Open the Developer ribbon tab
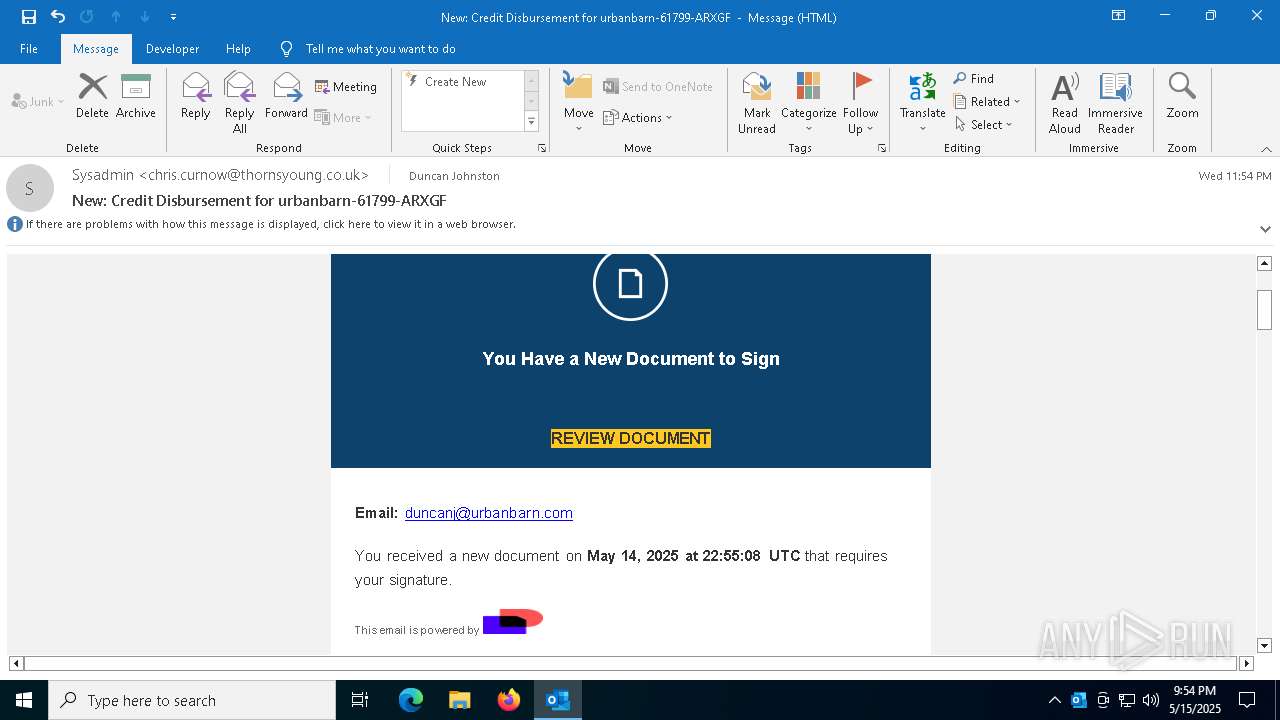 [x=172, y=48]
